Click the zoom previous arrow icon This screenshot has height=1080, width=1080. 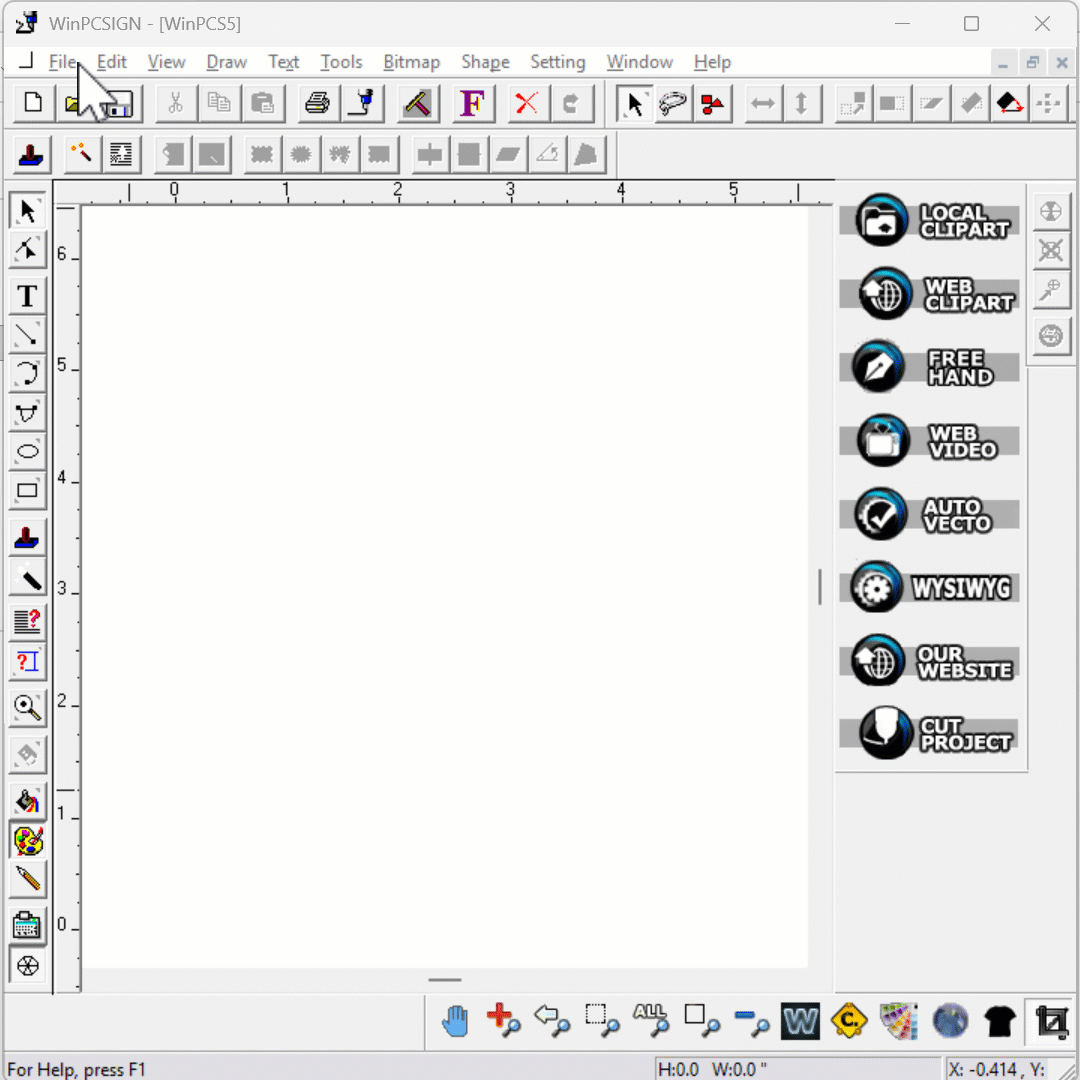click(552, 1021)
